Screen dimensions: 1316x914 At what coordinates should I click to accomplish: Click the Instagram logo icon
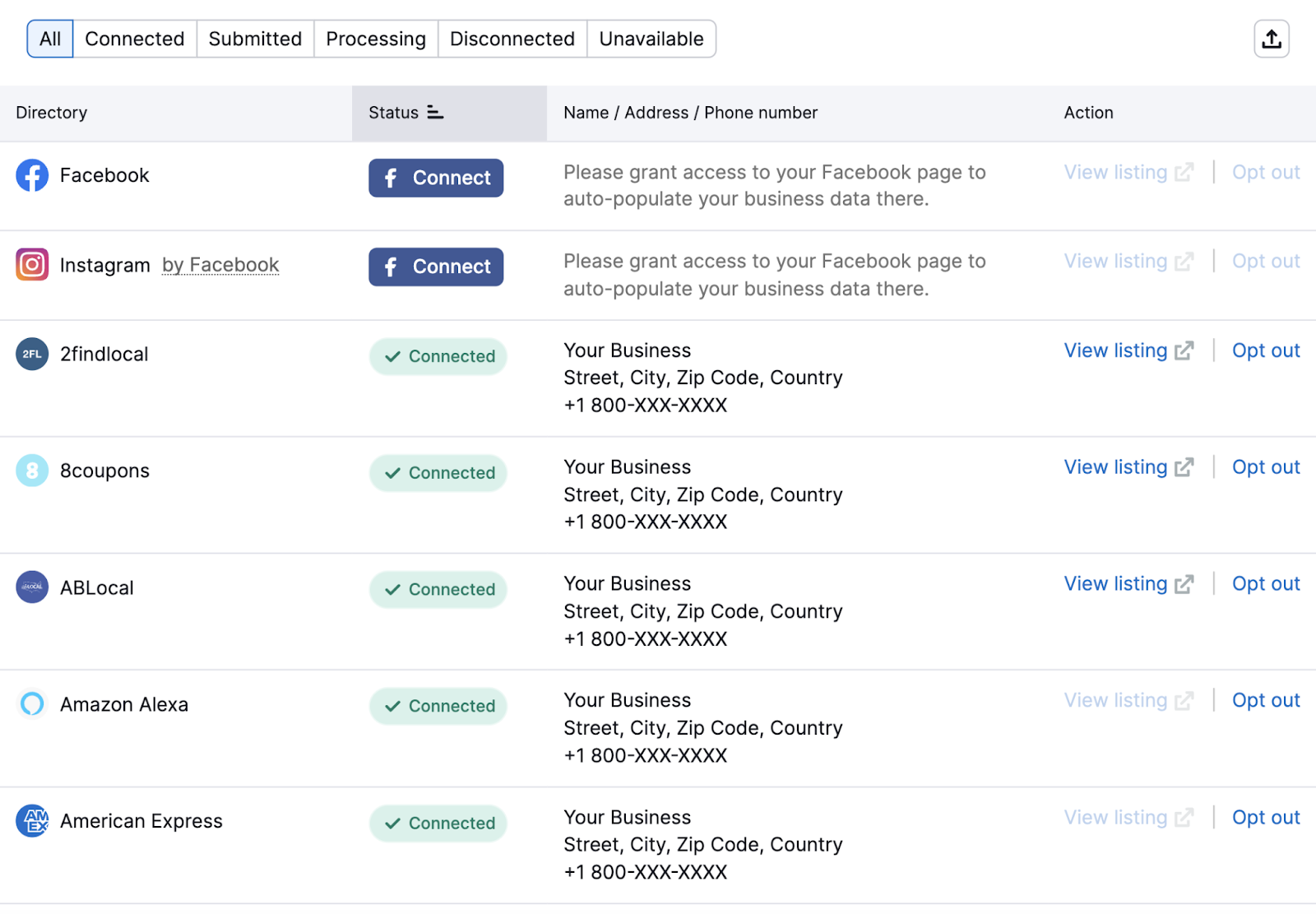(32, 265)
